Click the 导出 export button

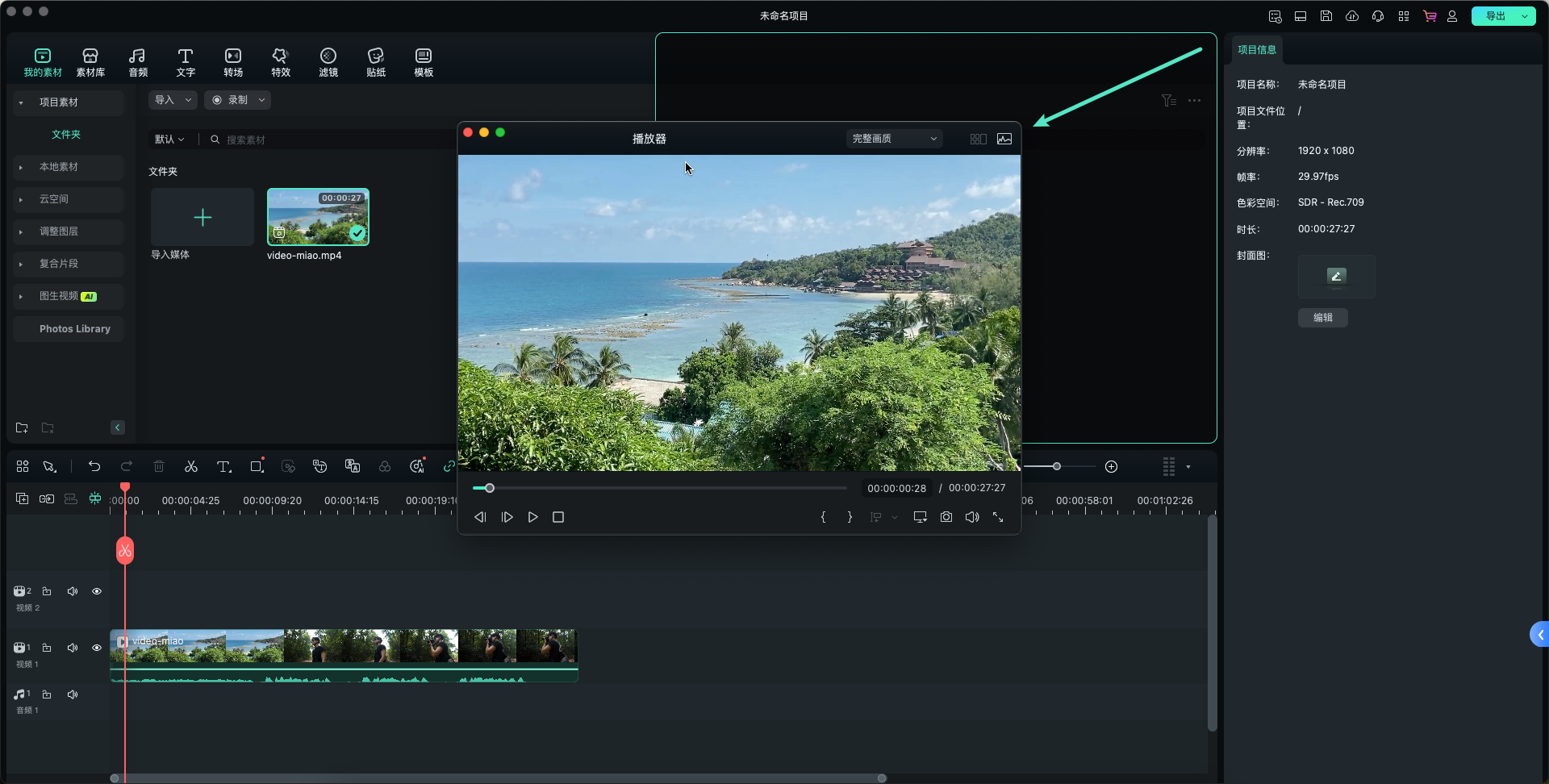click(1494, 16)
